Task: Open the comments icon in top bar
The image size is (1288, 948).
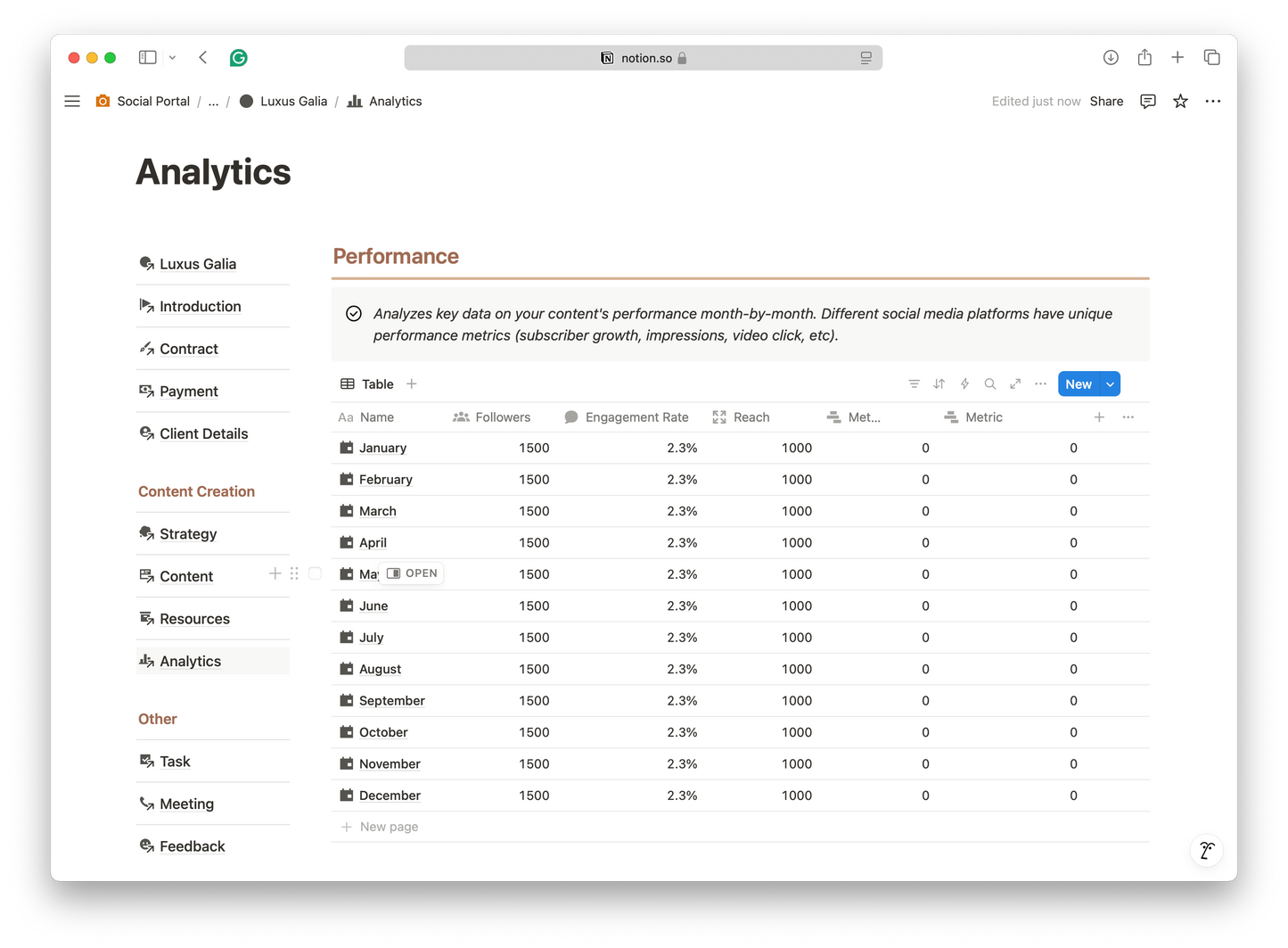Action: point(1148,102)
